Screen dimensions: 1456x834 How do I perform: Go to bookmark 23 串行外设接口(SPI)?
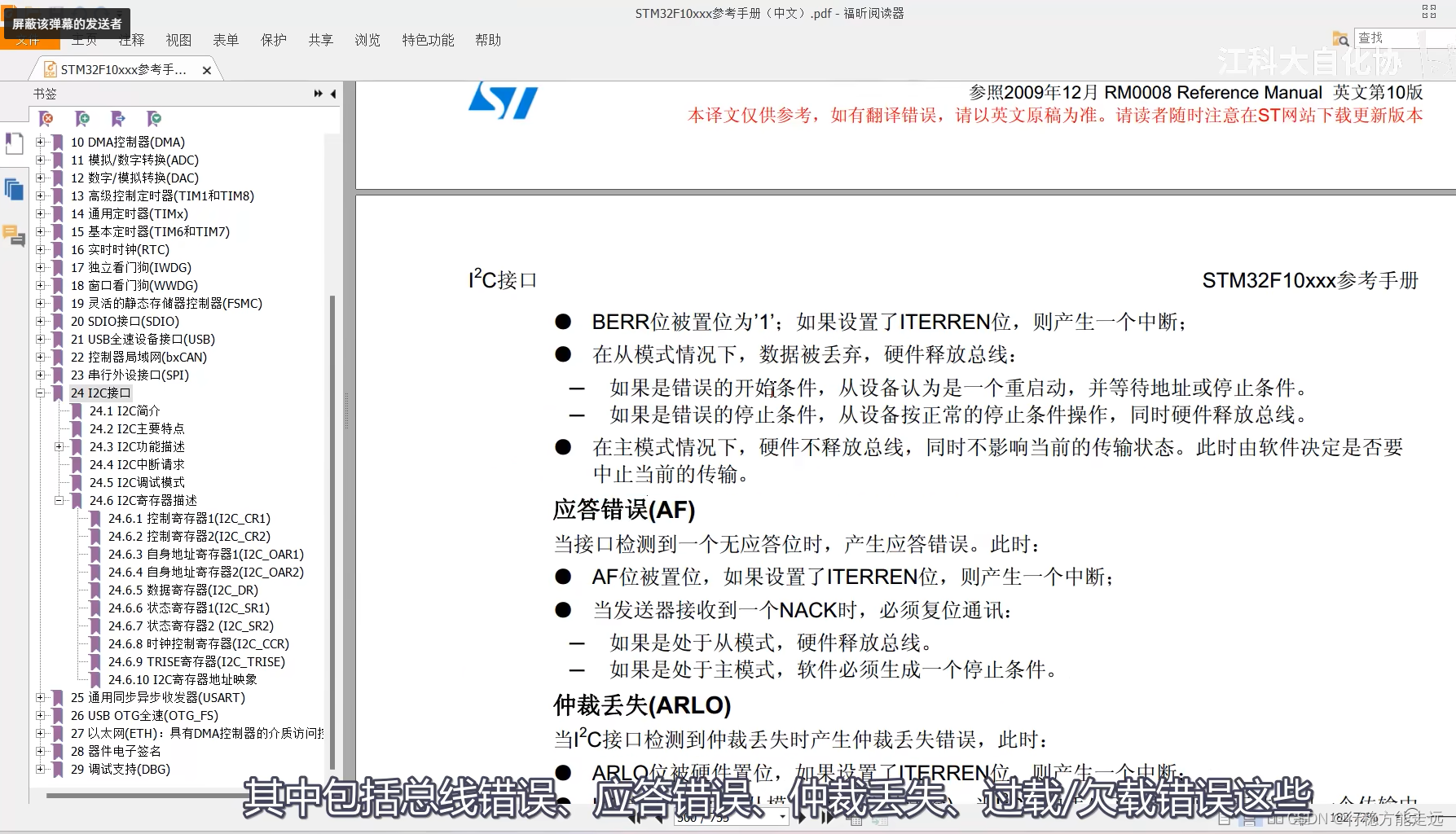130,375
